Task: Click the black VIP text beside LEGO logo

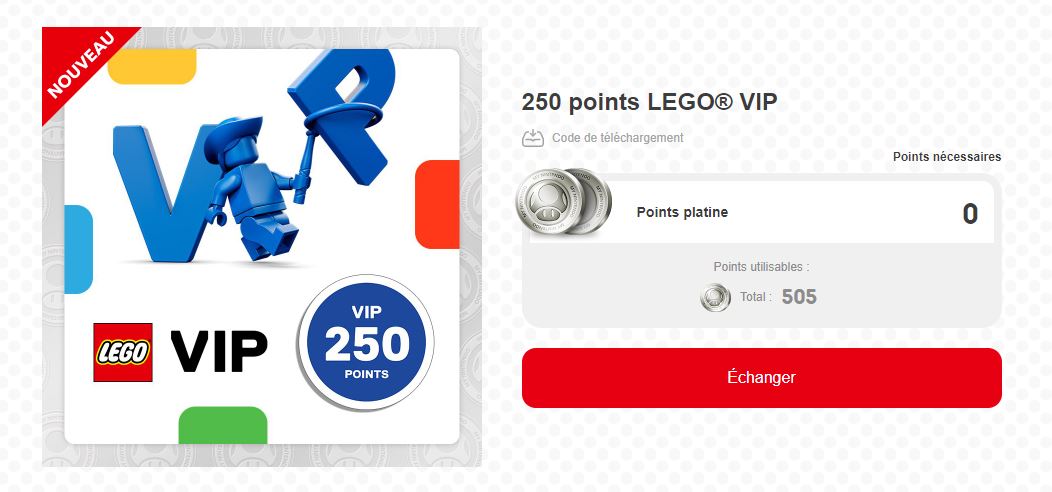Action: tap(219, 353)
